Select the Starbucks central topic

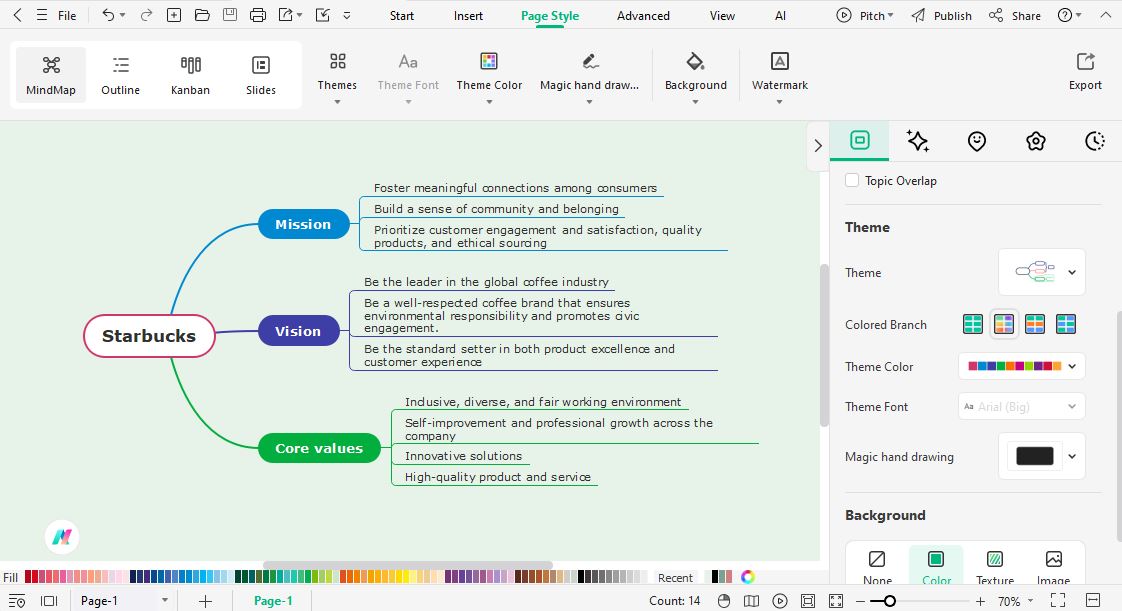(149, 336)
